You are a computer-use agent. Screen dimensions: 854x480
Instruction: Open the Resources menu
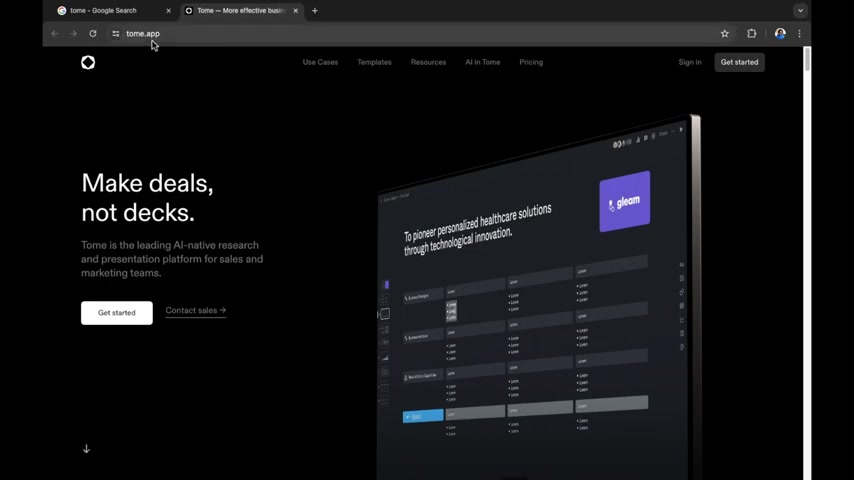click(x=428, y=62)
